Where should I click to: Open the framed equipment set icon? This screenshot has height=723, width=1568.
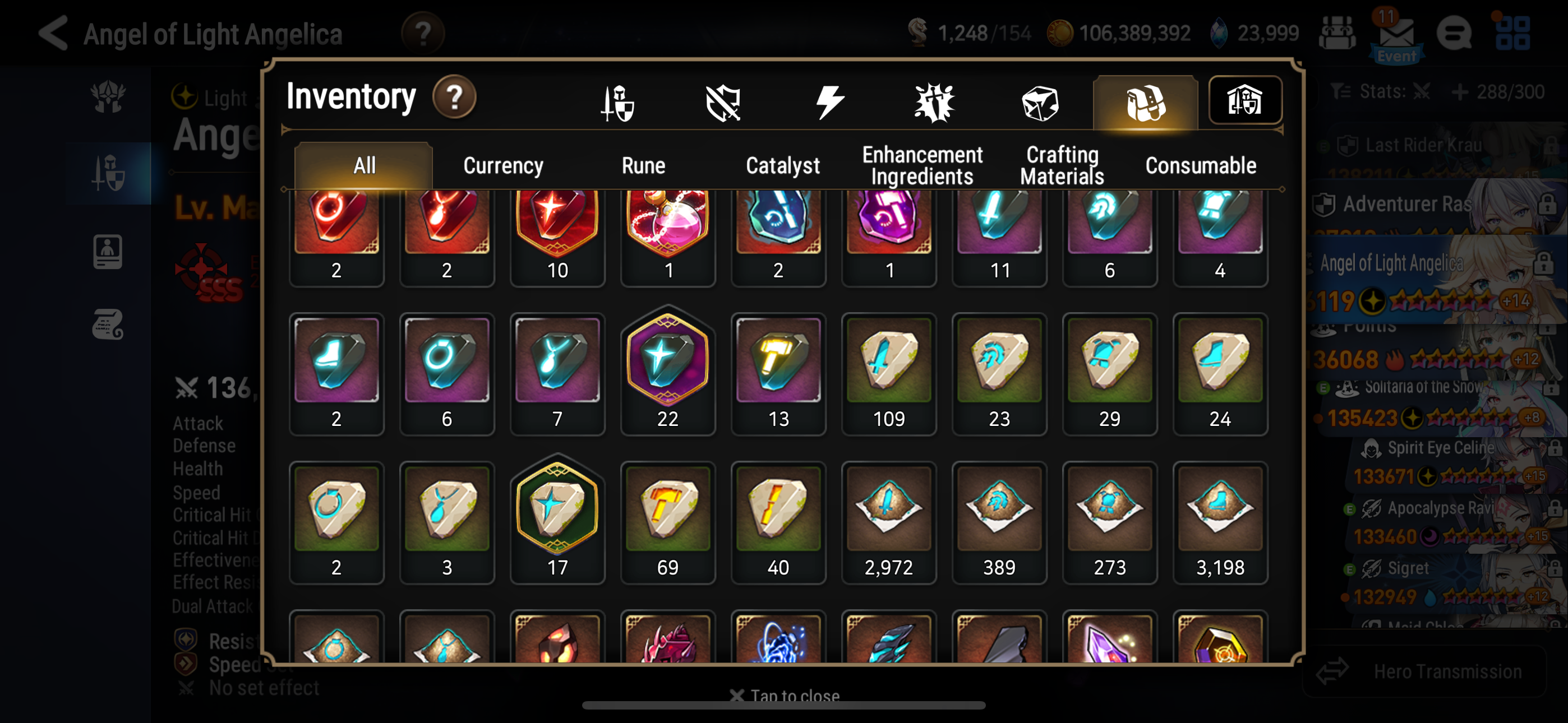1245,100
